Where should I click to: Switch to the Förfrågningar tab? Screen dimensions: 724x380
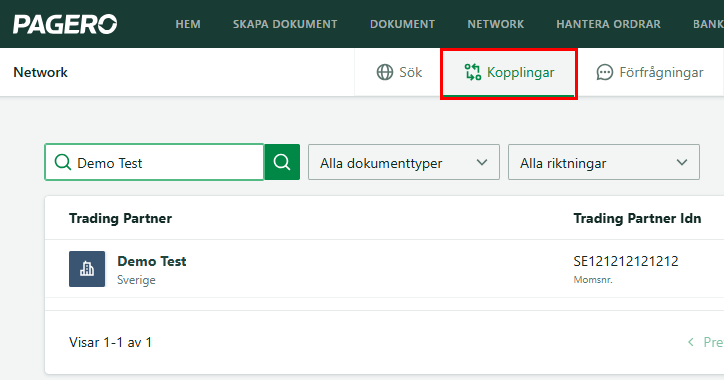(650, 72)
